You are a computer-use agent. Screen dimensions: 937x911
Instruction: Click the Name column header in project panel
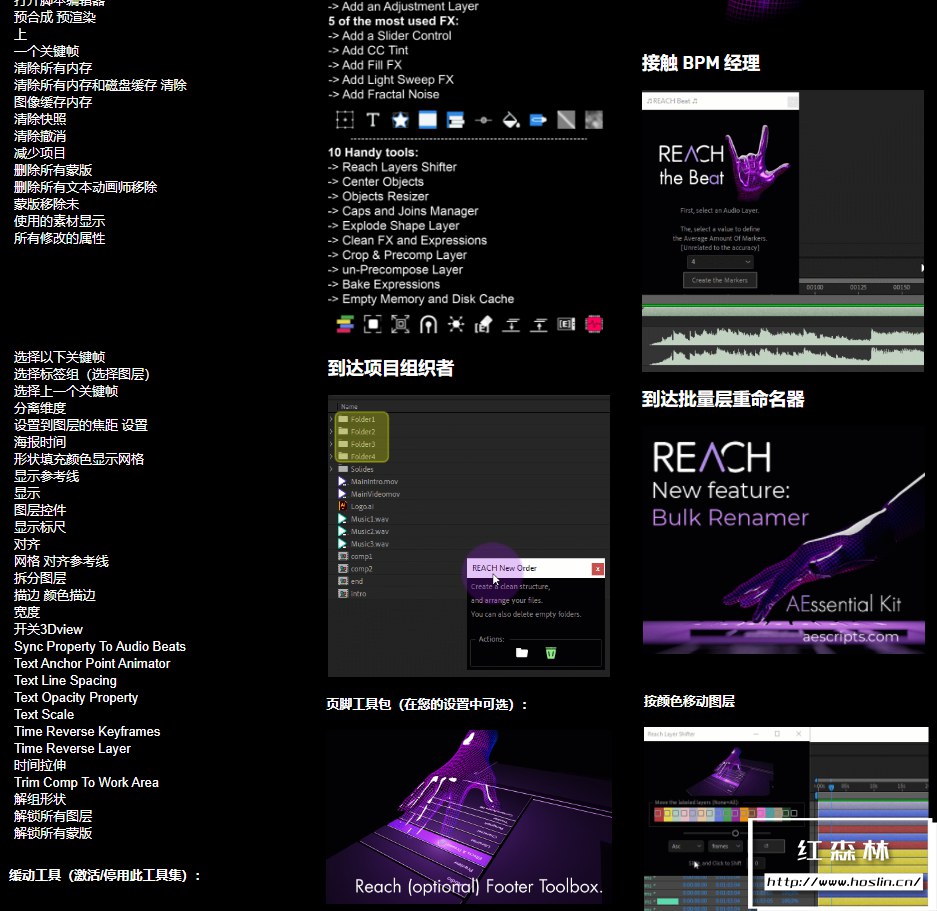coord(349,406)
